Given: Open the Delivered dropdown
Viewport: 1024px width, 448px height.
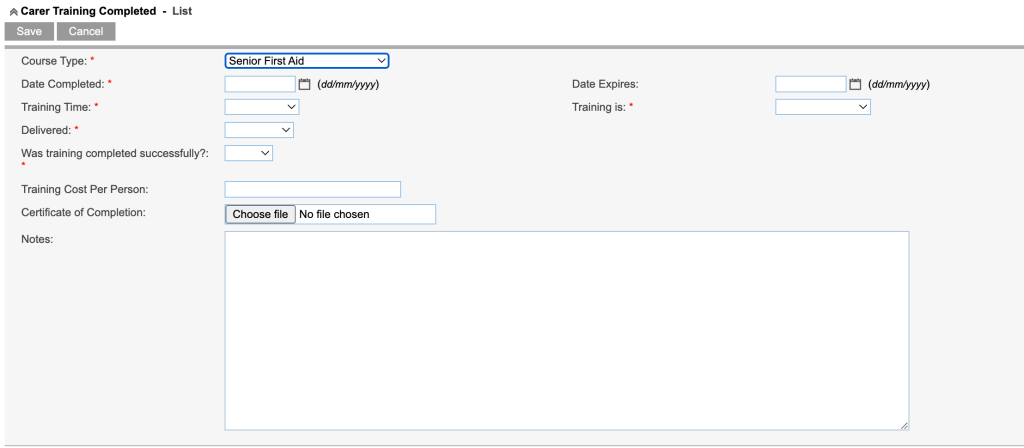Looking at the screenshot, I should point(259,130).
